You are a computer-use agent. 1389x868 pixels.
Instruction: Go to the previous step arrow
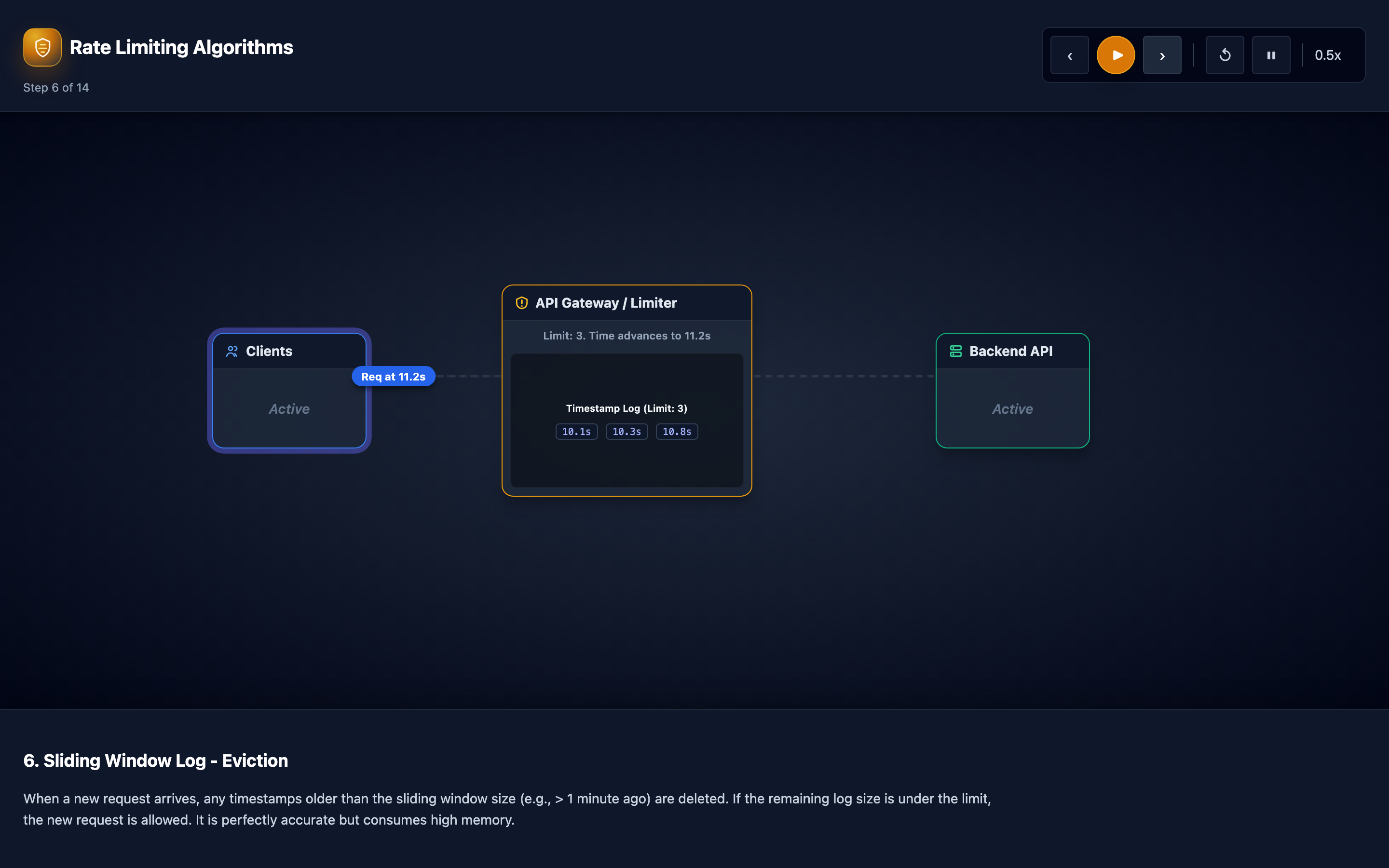pyautogui.click(x=1069, y=55)
